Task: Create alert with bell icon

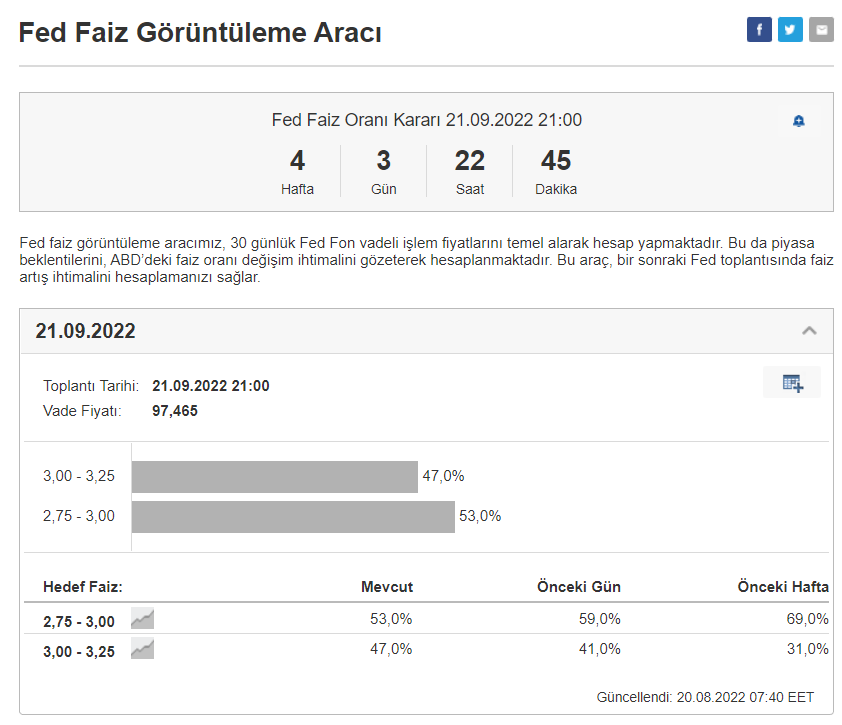Action: point(798,122)
